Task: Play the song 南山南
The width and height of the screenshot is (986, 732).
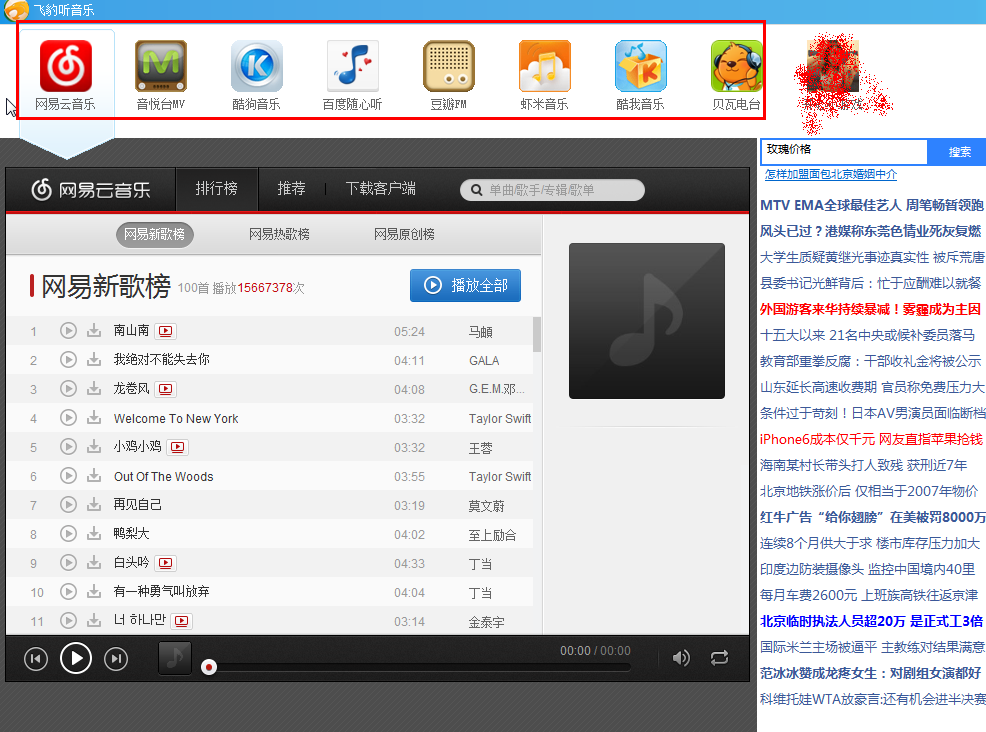Action: click(68, 330)
